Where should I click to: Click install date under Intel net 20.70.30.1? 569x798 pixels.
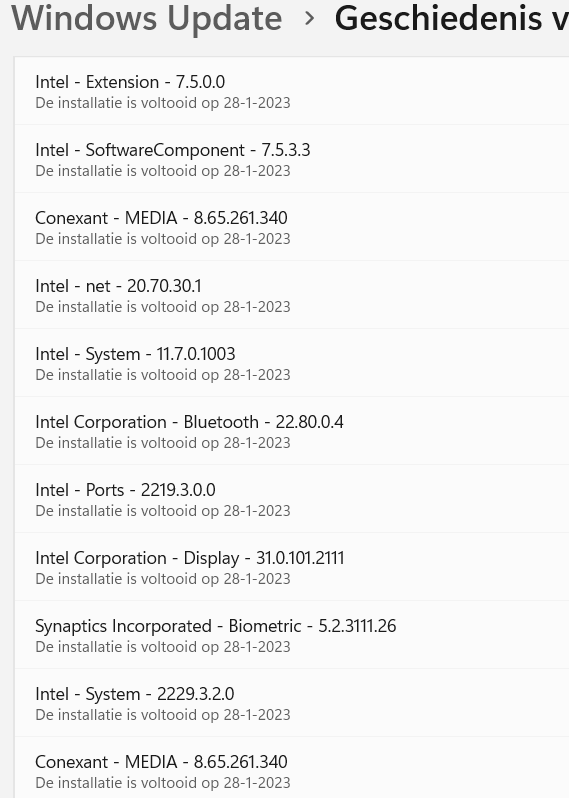pos(163,307)
